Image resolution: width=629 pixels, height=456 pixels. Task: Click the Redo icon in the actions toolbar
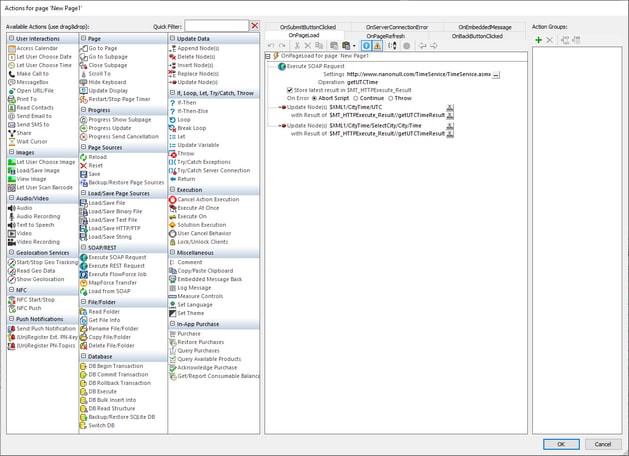pos(282,46)
